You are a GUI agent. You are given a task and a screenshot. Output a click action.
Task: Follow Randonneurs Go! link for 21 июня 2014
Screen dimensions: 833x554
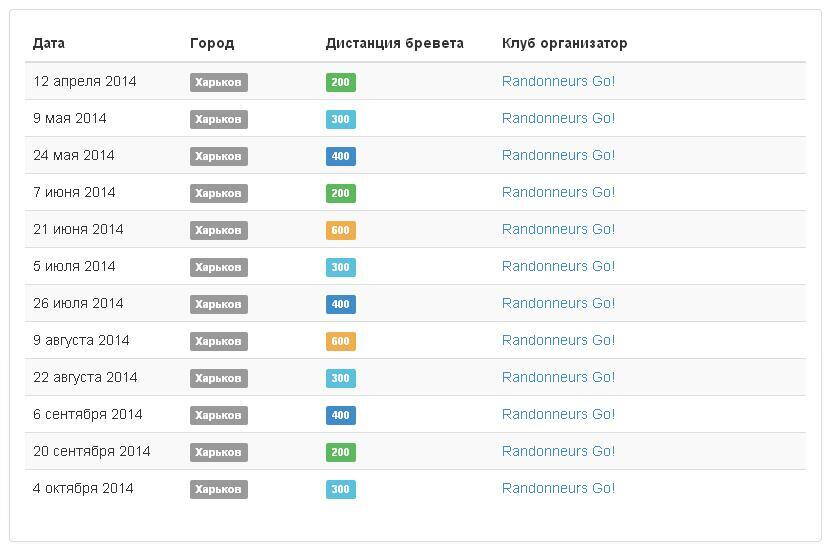tap(558, 229)
